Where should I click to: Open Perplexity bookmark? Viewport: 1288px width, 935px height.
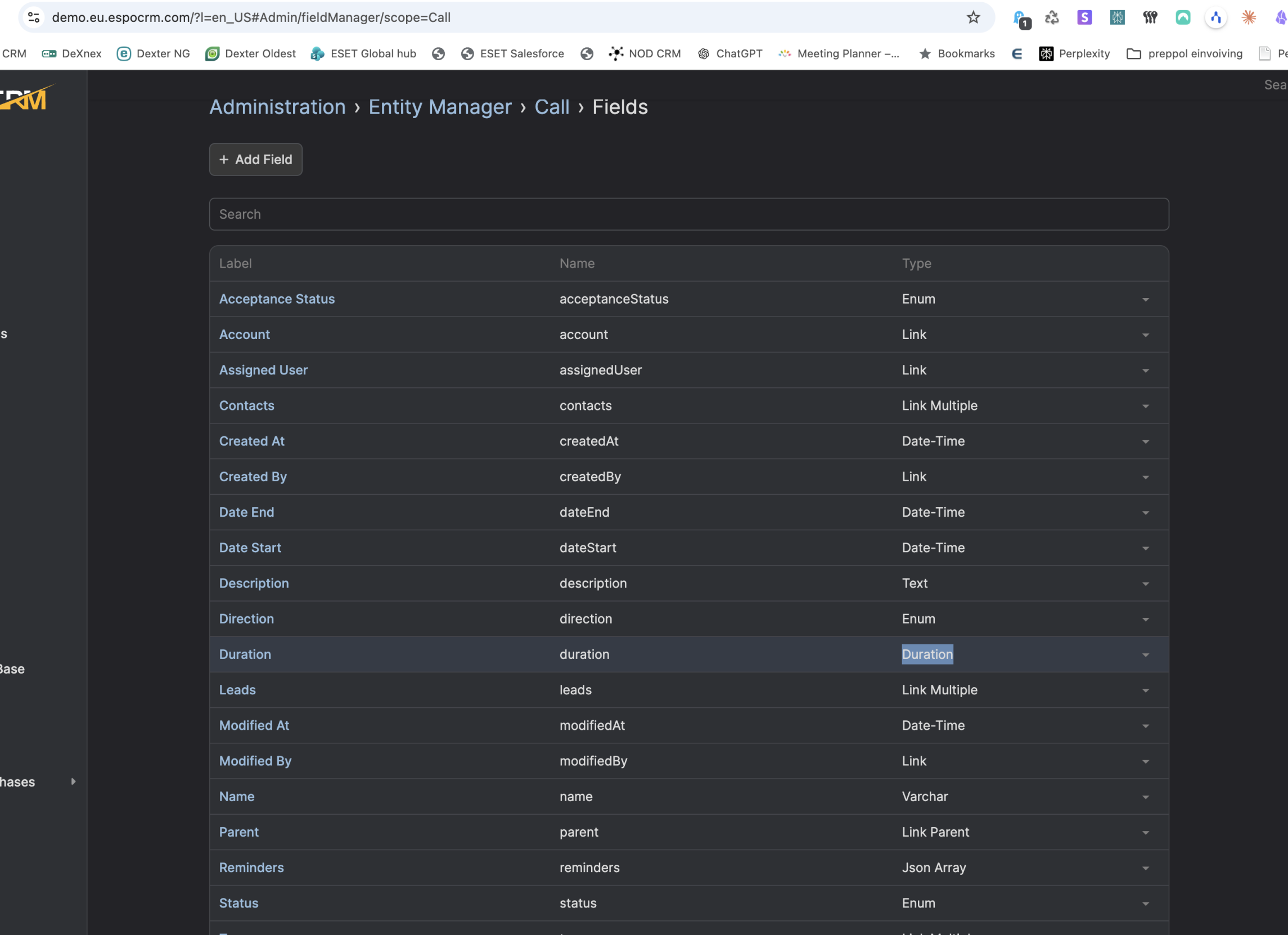click(x=1074, y=53)
